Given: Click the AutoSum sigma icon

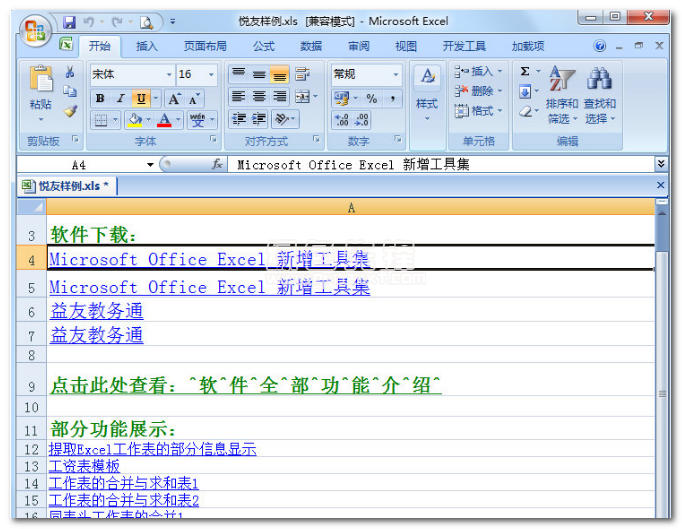Looking at the screenshot, I should click(525, 72).
